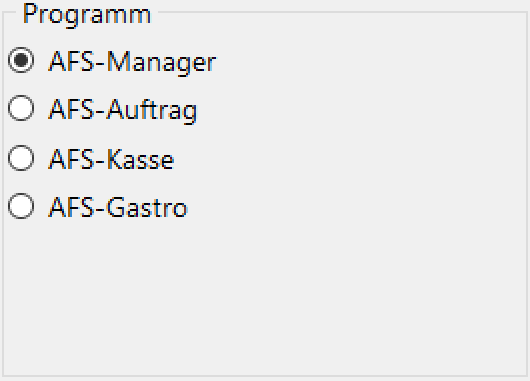Click empty area below AFS-Gastro option
530x381 pixels.
click(265, 297)
